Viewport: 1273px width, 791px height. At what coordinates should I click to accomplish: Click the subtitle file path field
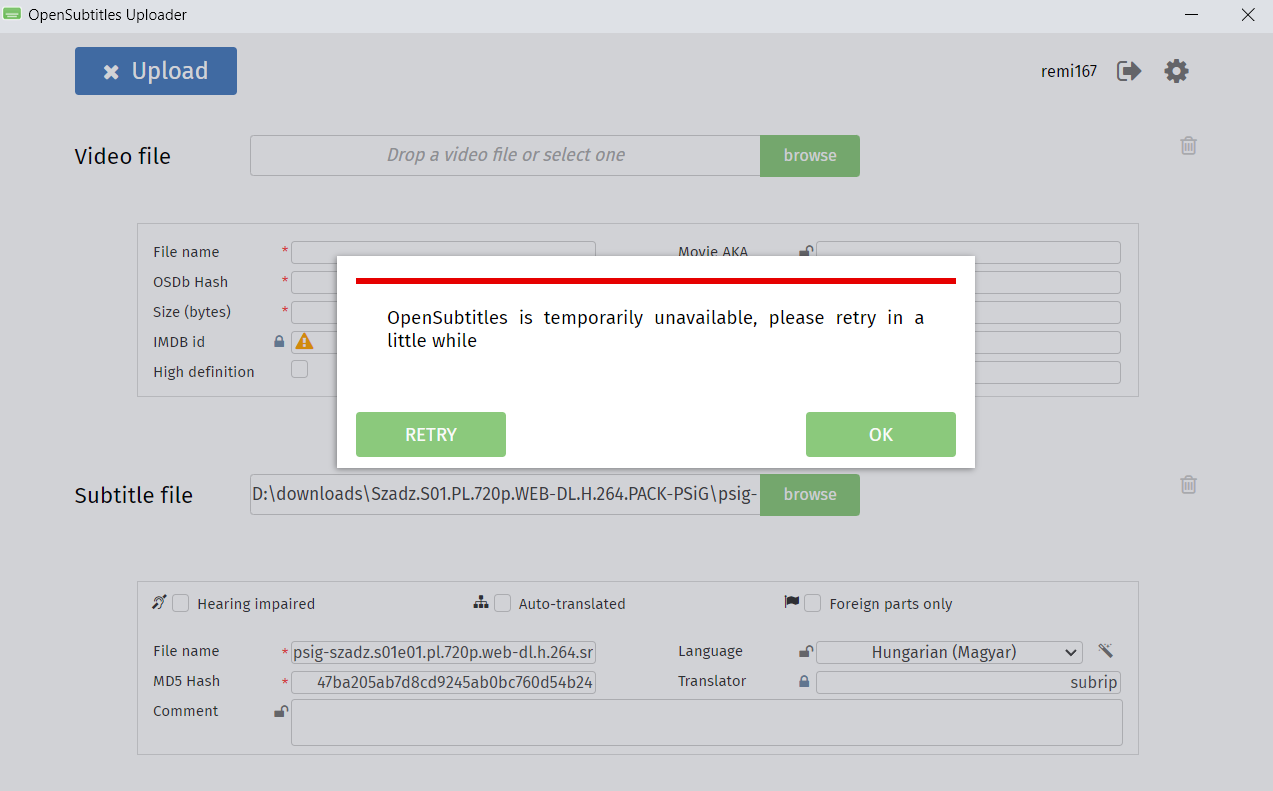click(x=505, y=495)
